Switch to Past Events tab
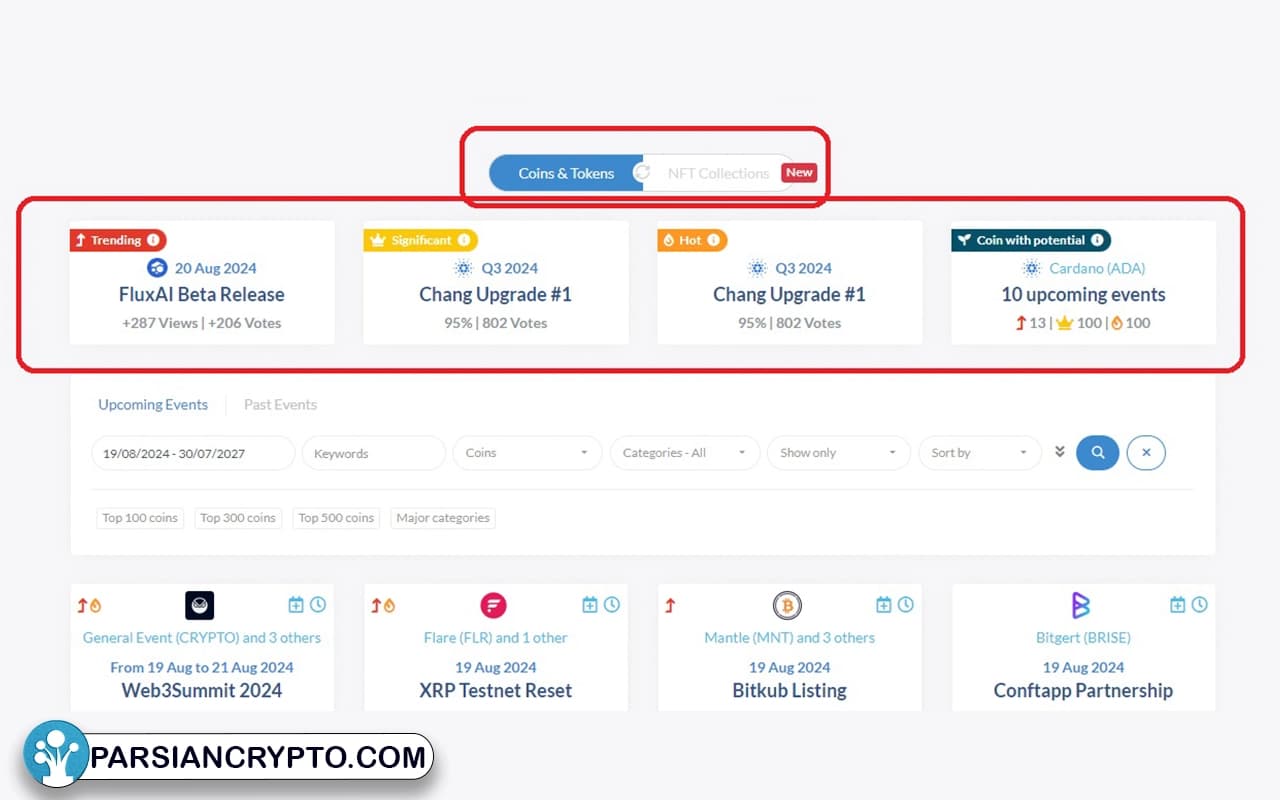 [x=280, y=405]
